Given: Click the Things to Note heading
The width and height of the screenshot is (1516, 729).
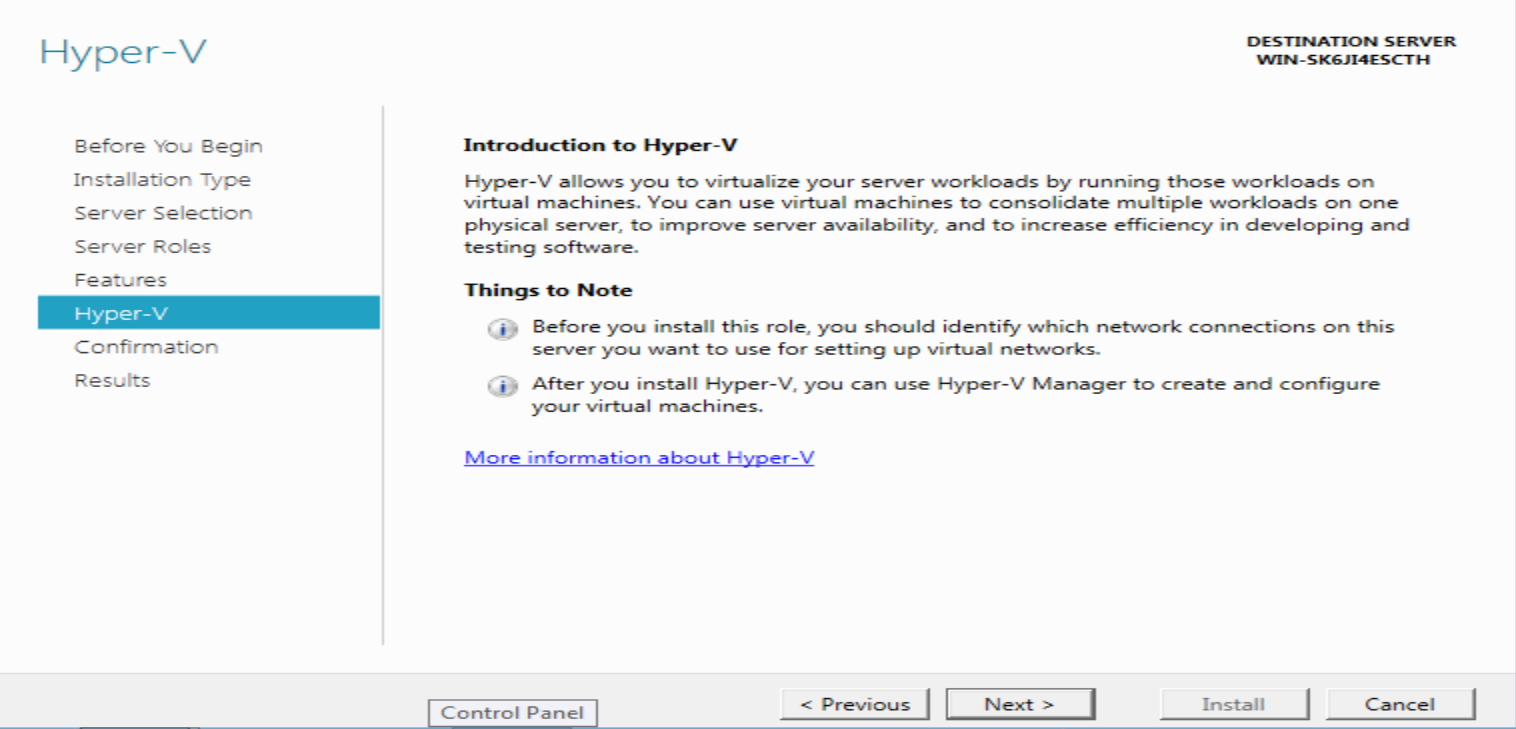Looking at the screenshot, I should point(548,290).
